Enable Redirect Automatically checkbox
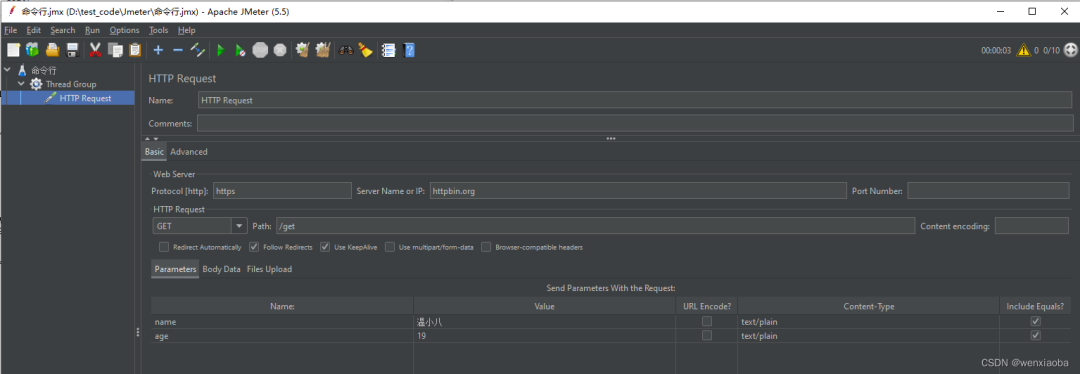Screen dimensions: 1080x374 (164, 247)
